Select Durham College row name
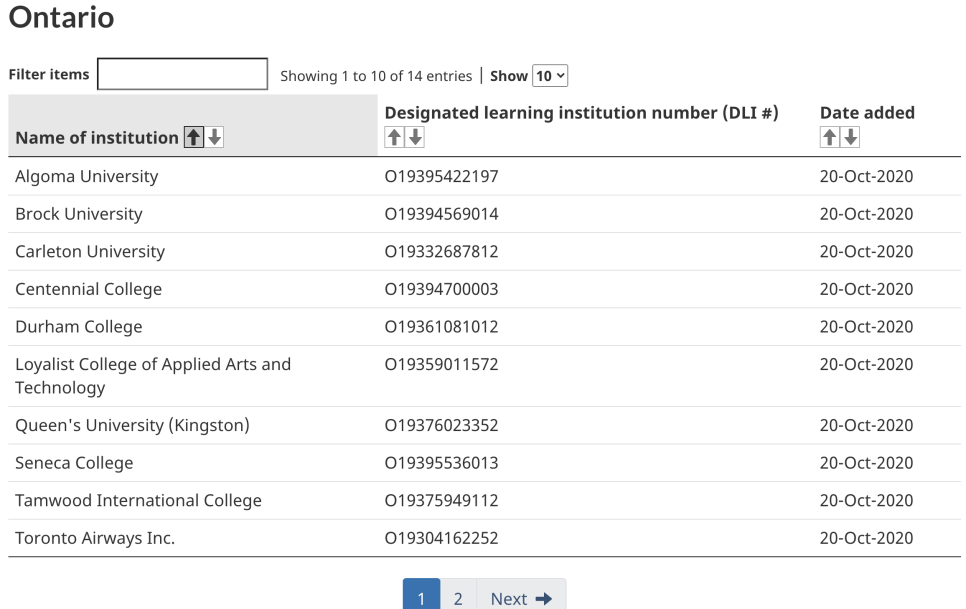Image resolution: width=966 pixels, height=609 pixels. [79, 326]
